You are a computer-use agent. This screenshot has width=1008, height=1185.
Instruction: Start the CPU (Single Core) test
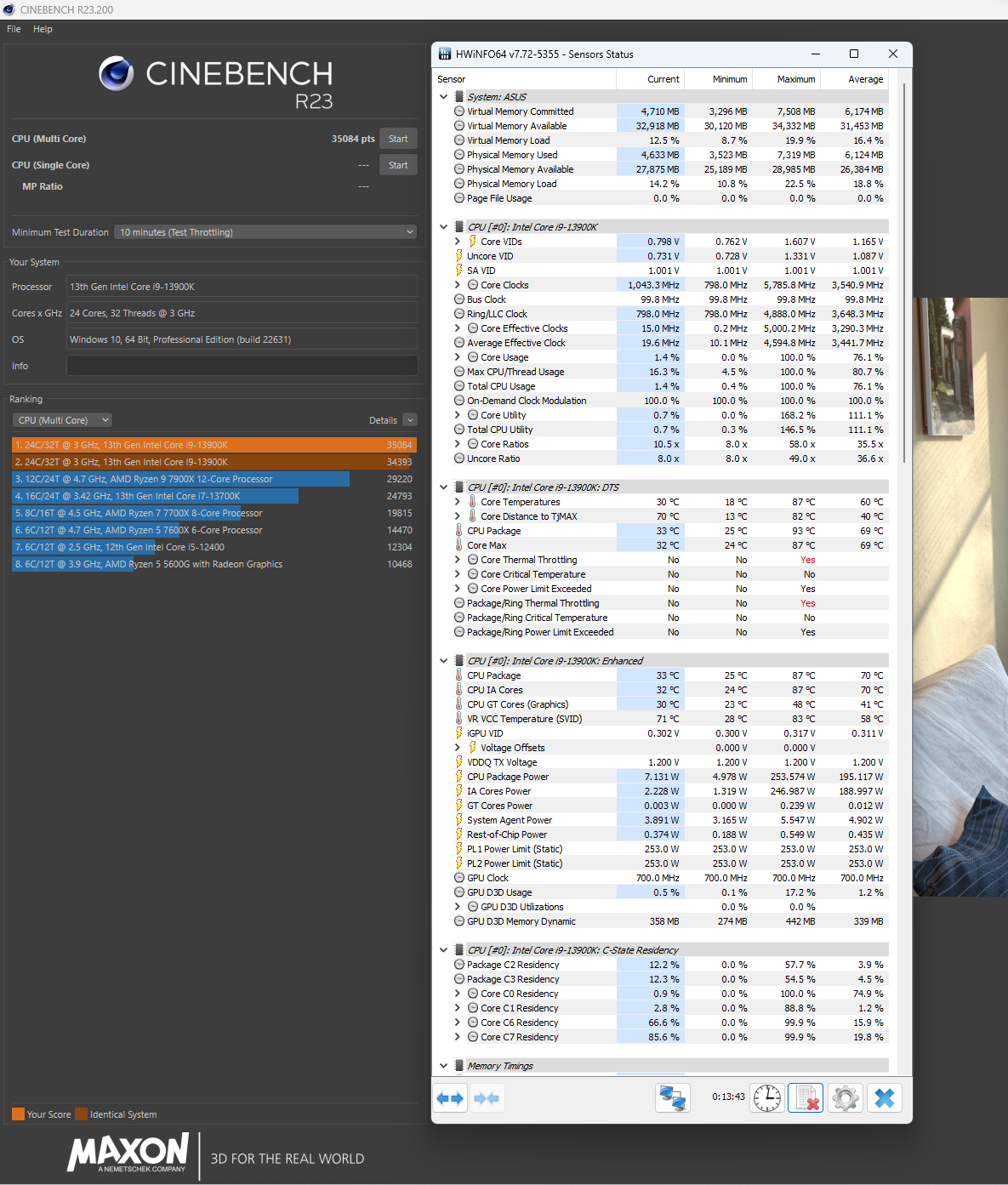pyautogui.click(x=398, y=165)
